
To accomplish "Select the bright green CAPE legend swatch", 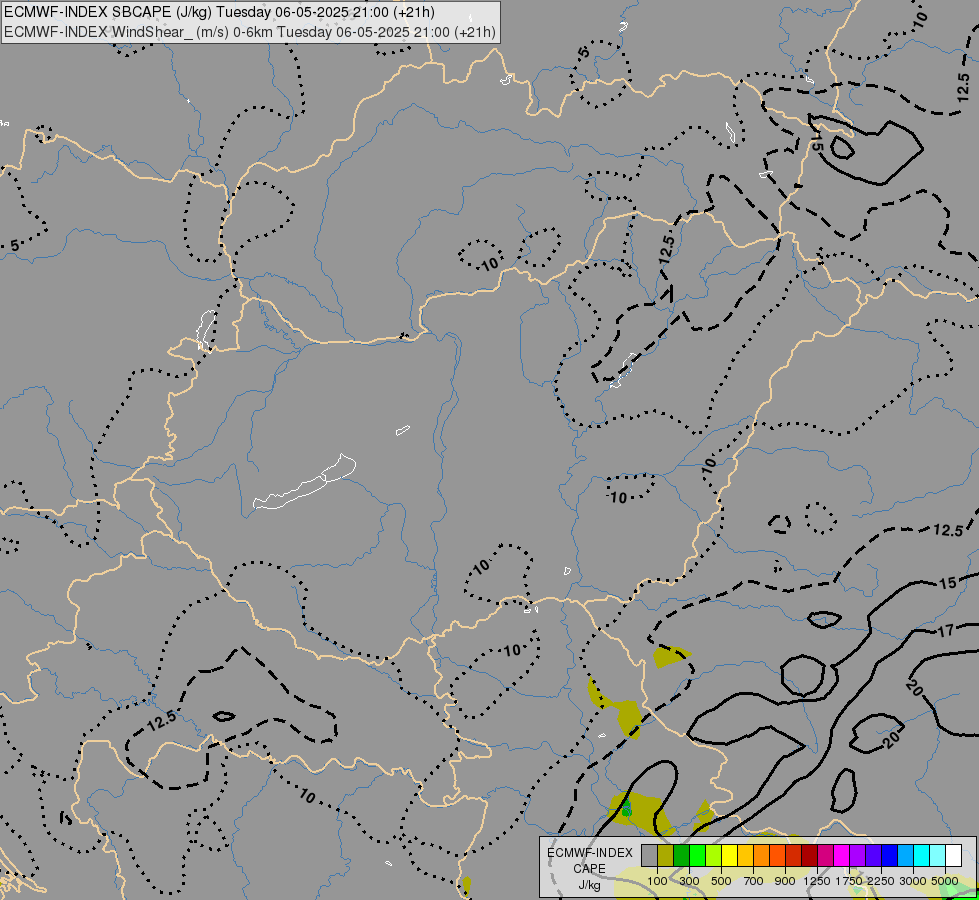I will pos(697,855).
